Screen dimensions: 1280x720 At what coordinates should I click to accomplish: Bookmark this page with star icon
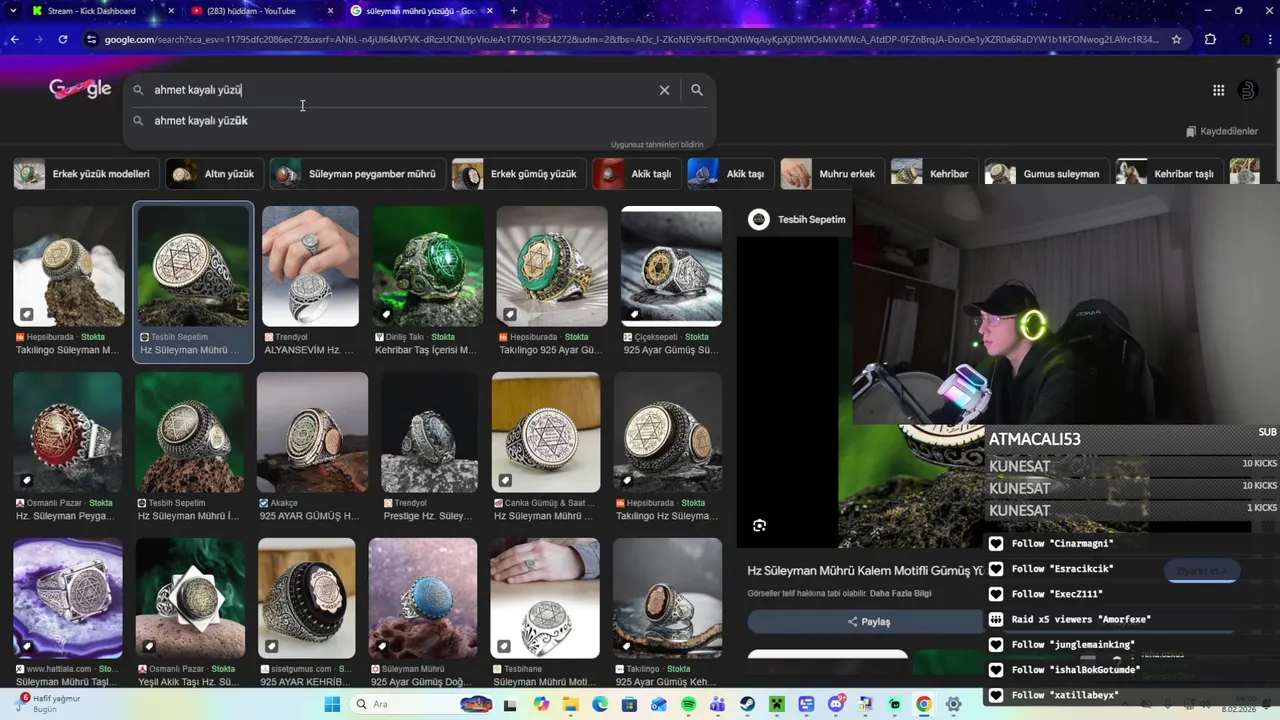[x=1176, y=39]
